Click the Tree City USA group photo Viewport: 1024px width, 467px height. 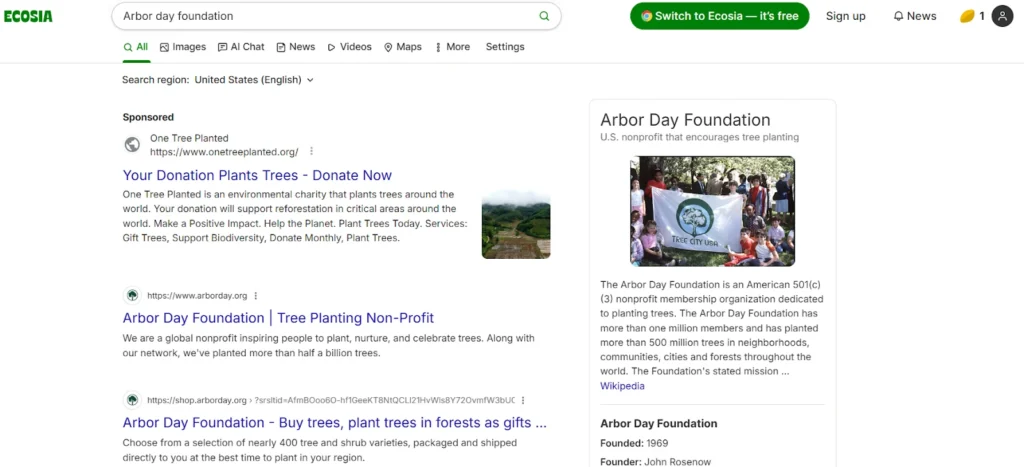(712, 211)
